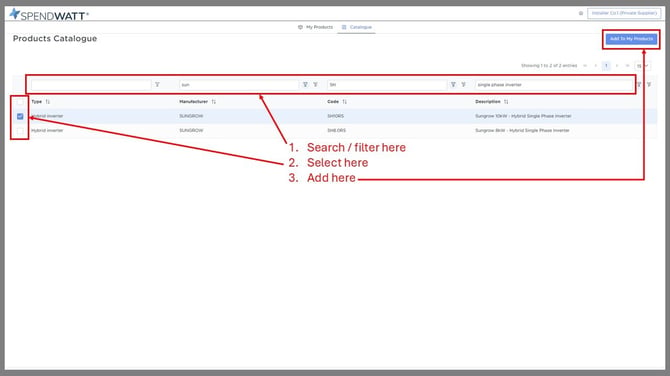Go to first page of entries
The image size is (670, 376).
[585, 66]
